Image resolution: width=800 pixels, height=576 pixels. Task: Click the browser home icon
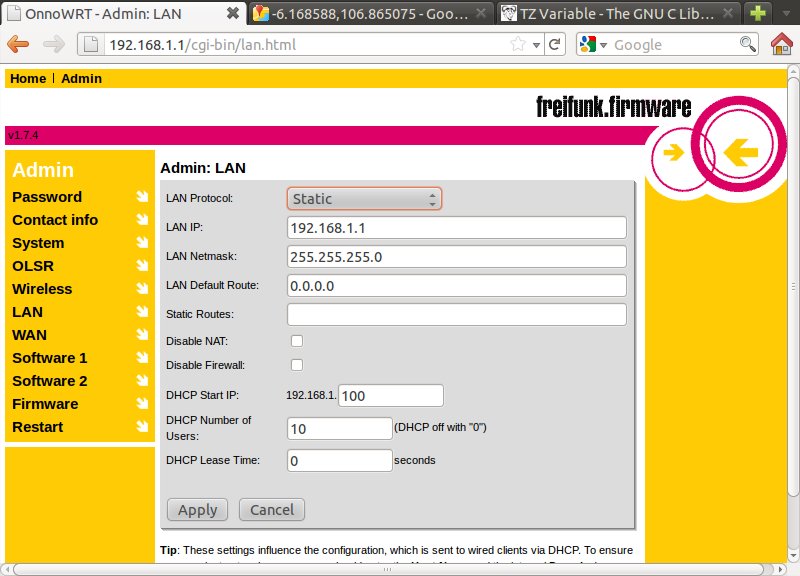click(x=782, y=45)
